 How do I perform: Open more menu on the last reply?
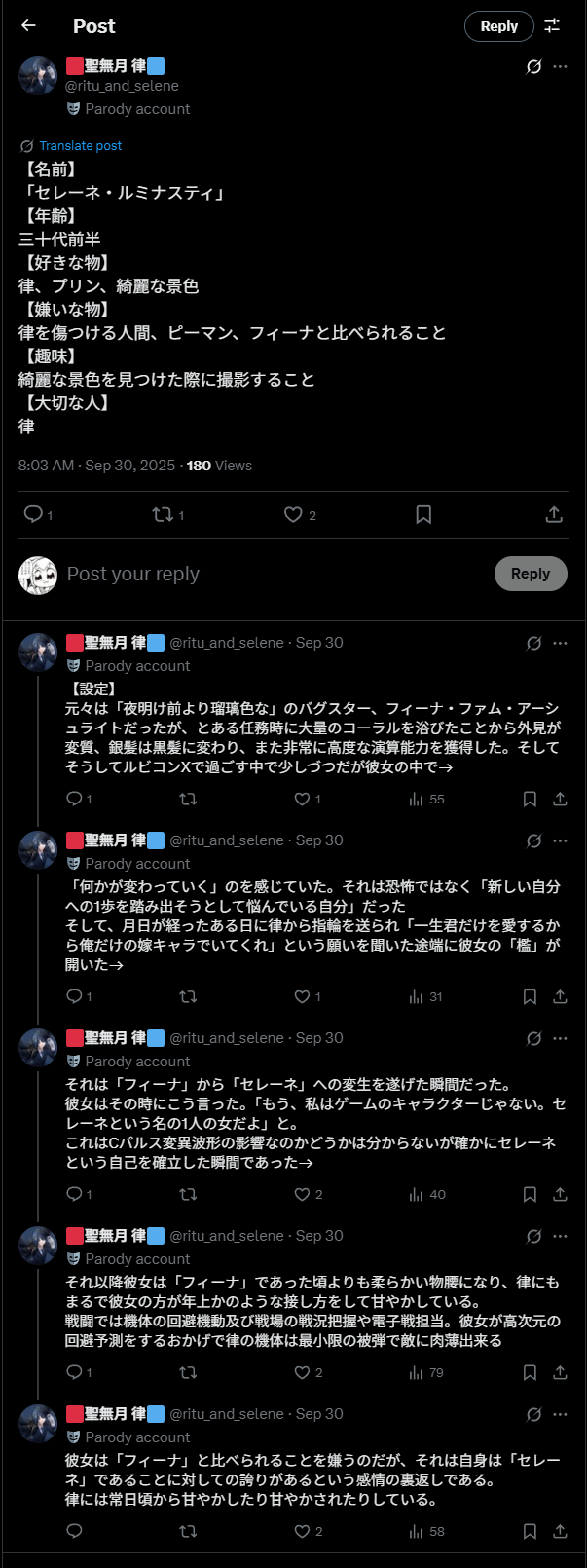point(560,1414)
